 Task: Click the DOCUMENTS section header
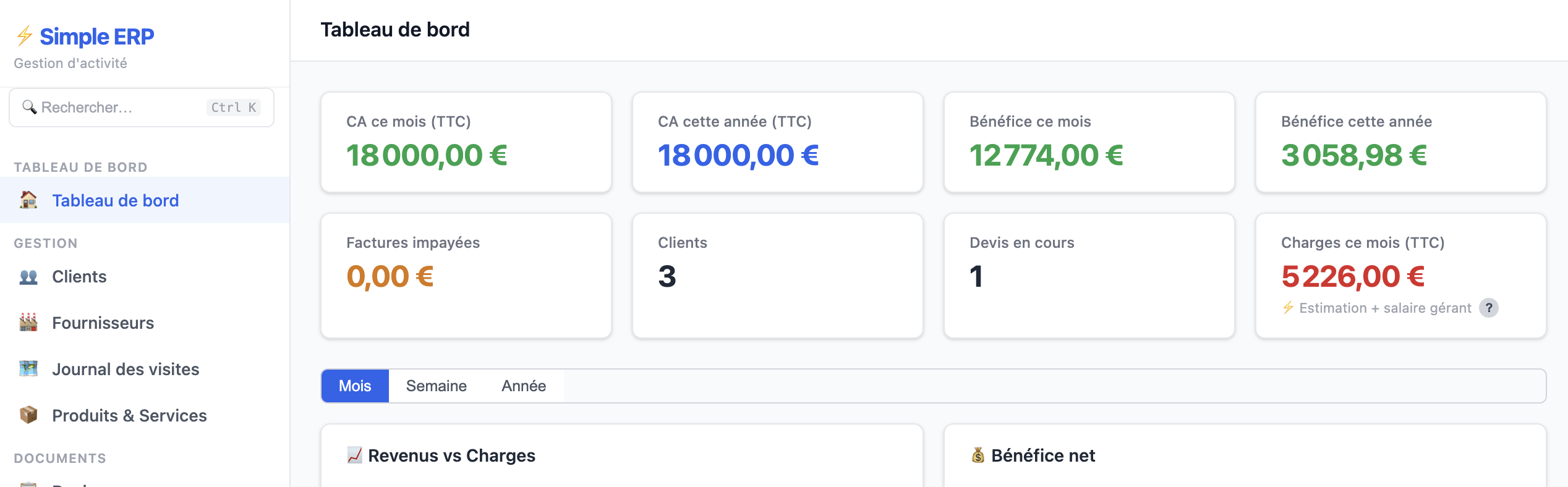click(60, 459)
